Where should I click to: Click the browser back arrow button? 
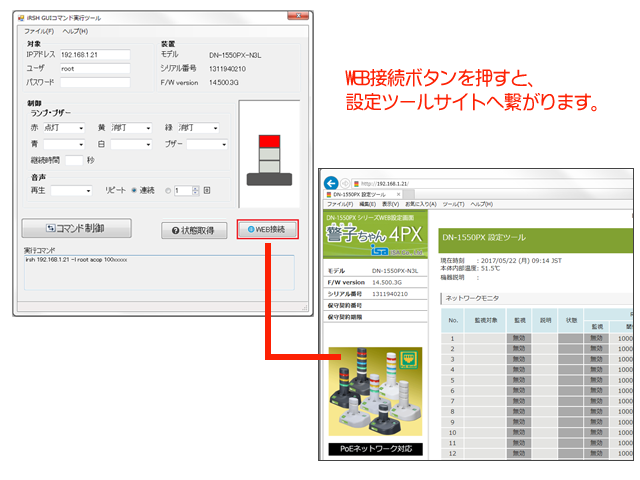point(331,183)
